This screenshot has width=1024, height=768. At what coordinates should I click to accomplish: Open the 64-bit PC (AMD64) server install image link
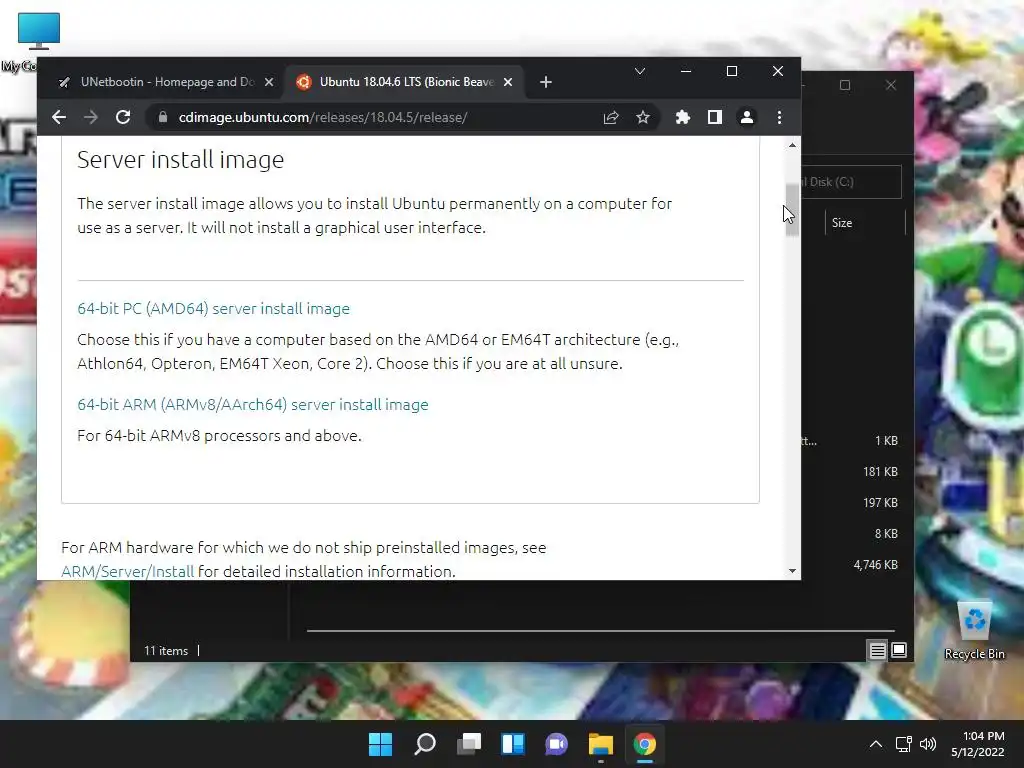click(x=214, y=308)
